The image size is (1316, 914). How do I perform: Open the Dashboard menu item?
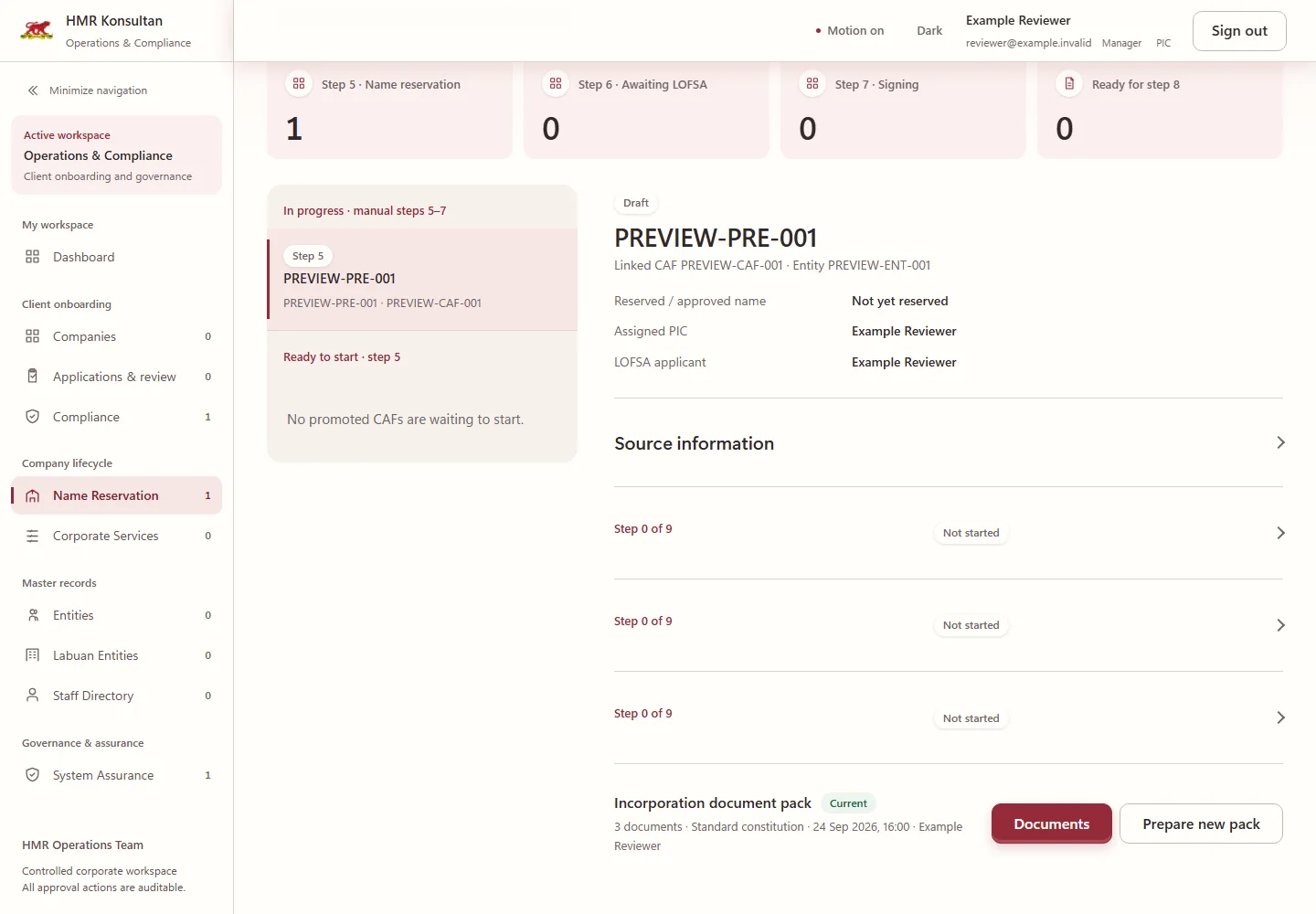116,257
